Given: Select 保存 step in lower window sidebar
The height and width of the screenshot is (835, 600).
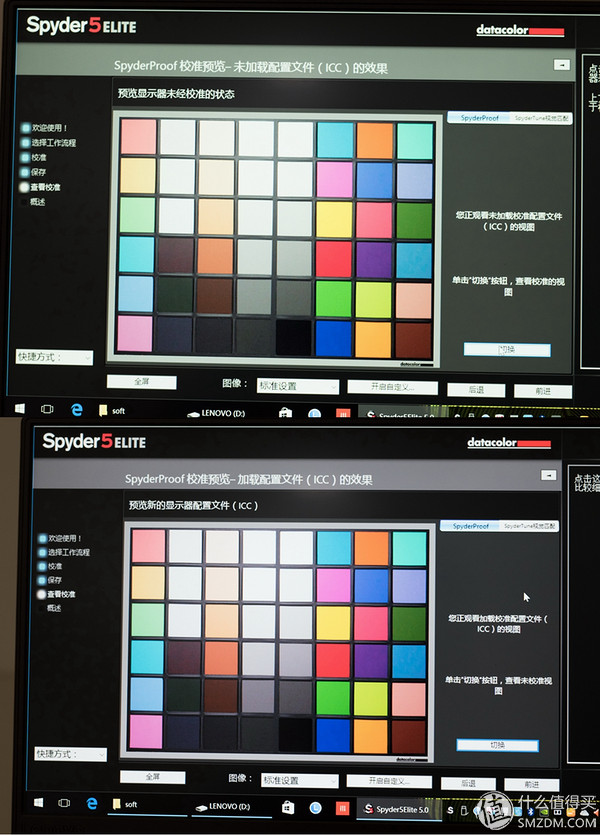Looking at the screenshot, I should tap(51, 580).
